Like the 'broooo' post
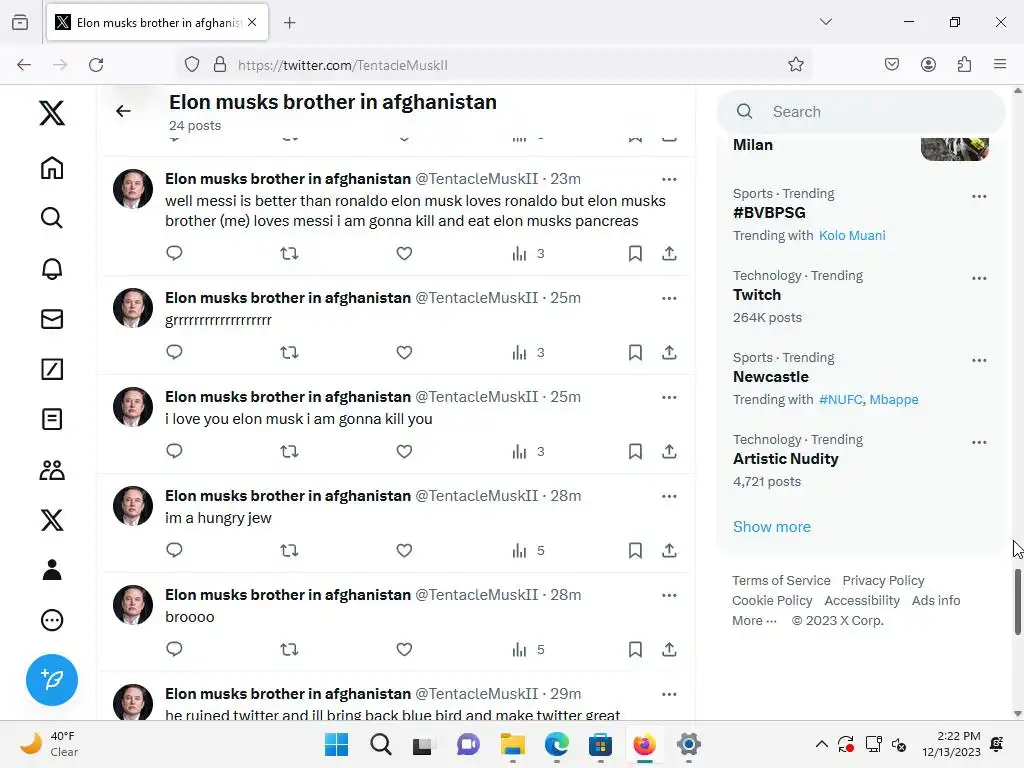Screen dimensions: 1024x768 pos(404,649)
